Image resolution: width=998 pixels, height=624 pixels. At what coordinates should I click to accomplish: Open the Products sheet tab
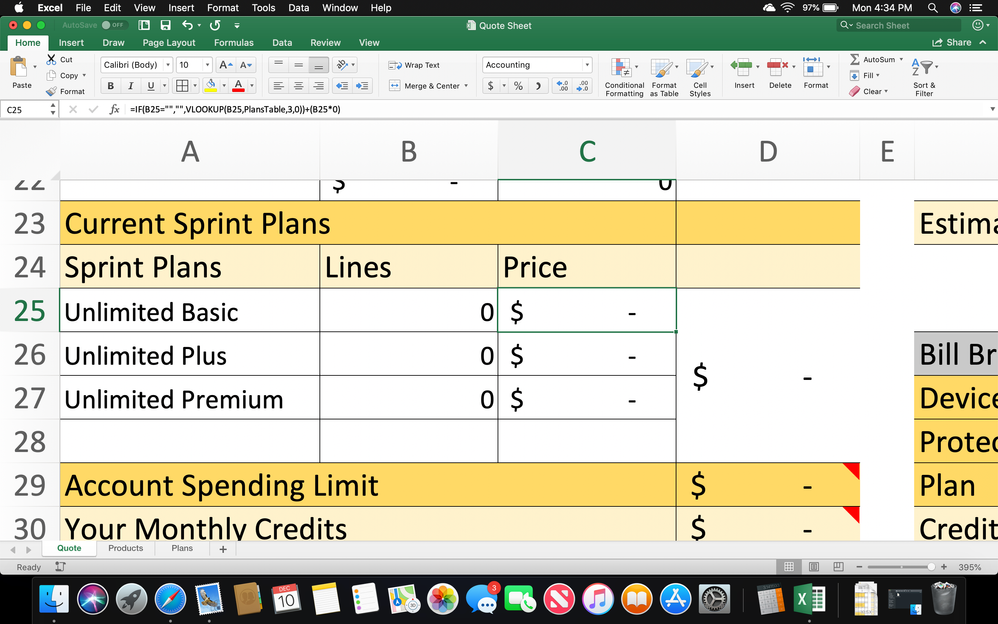point(125,548)
